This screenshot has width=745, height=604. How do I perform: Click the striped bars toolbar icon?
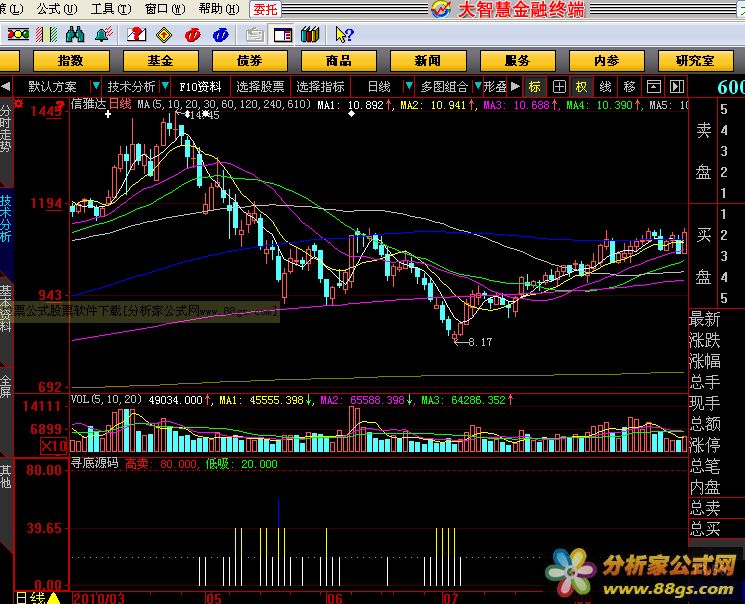coord(47,35)
